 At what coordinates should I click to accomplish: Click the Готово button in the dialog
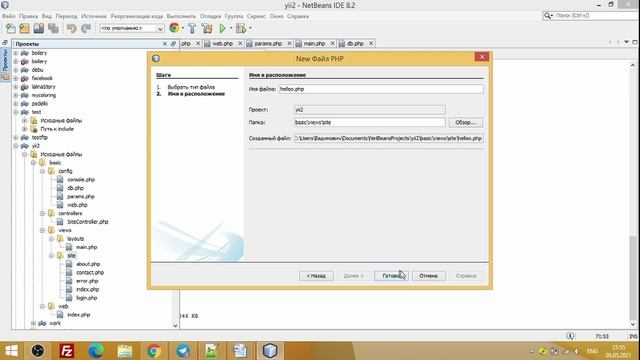click(391, 276)
